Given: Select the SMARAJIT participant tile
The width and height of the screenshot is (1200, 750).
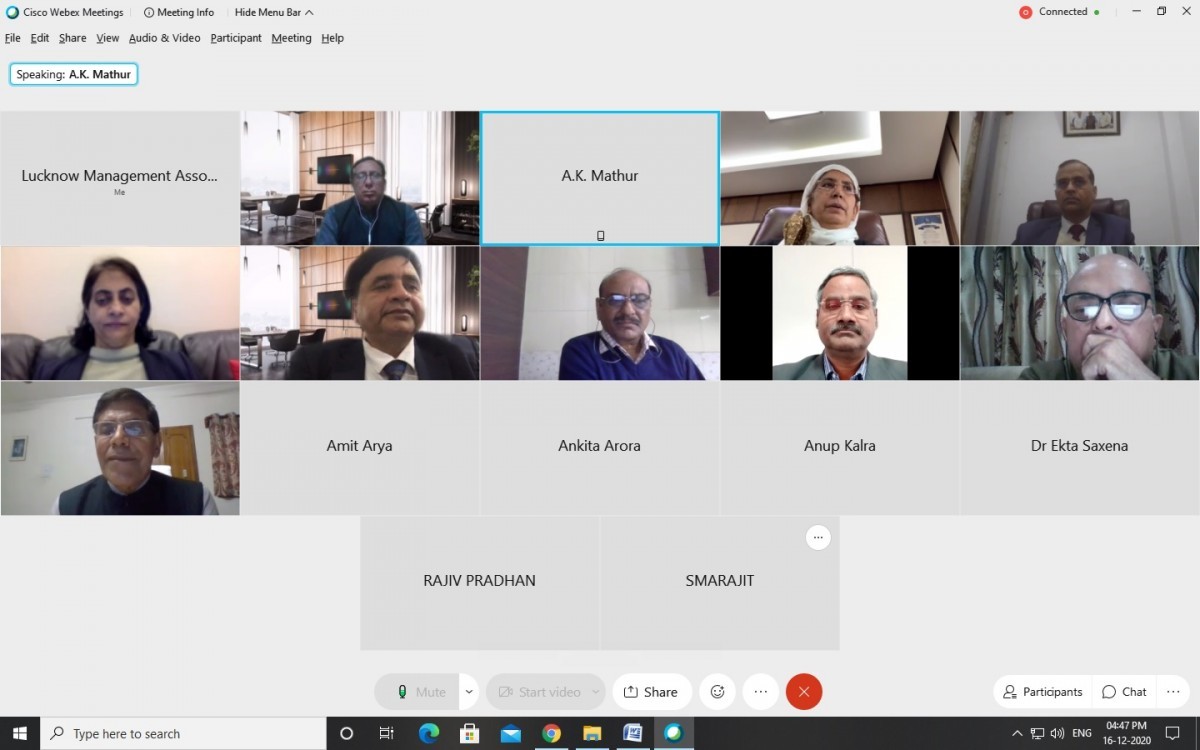Looking at the screenshot, I should point(720,583).
